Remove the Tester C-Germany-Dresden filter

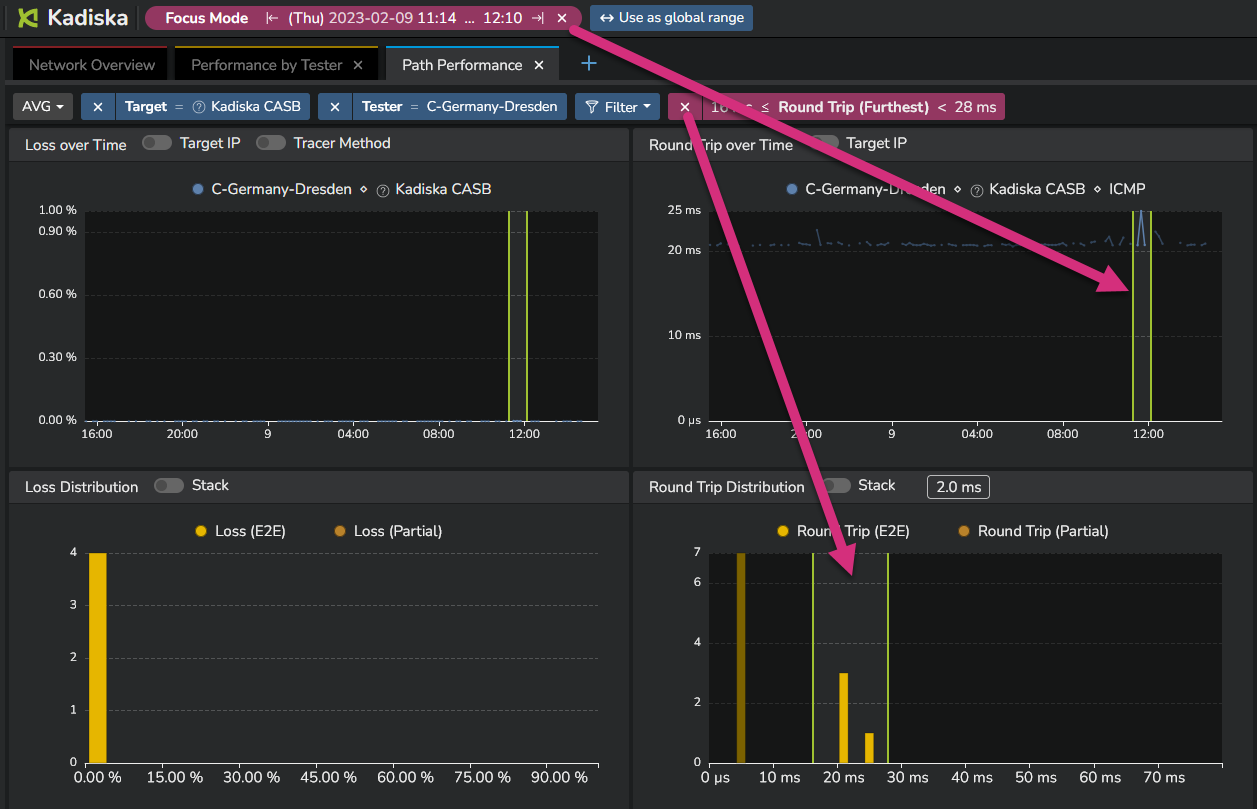tap(335, 107)
